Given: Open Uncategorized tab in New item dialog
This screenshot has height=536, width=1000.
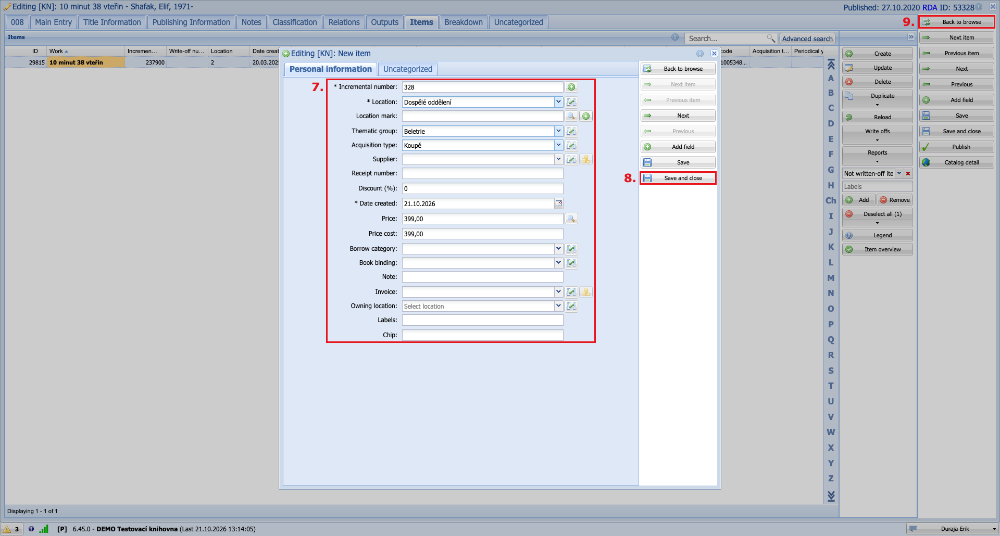Looking at the screenshot, I should click(x=408, y=69).
